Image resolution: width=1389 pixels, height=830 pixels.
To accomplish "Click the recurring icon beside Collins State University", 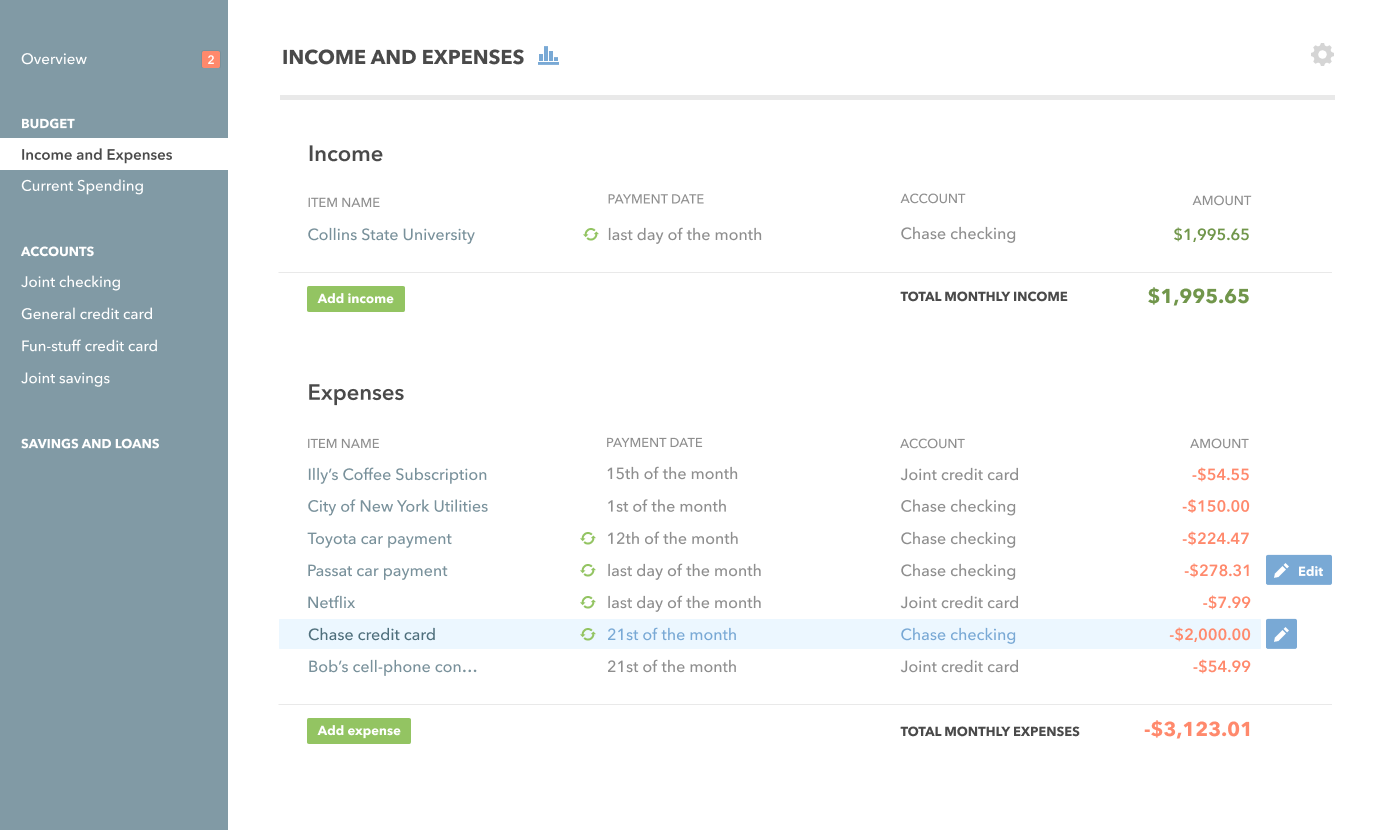I will point(590,234).
